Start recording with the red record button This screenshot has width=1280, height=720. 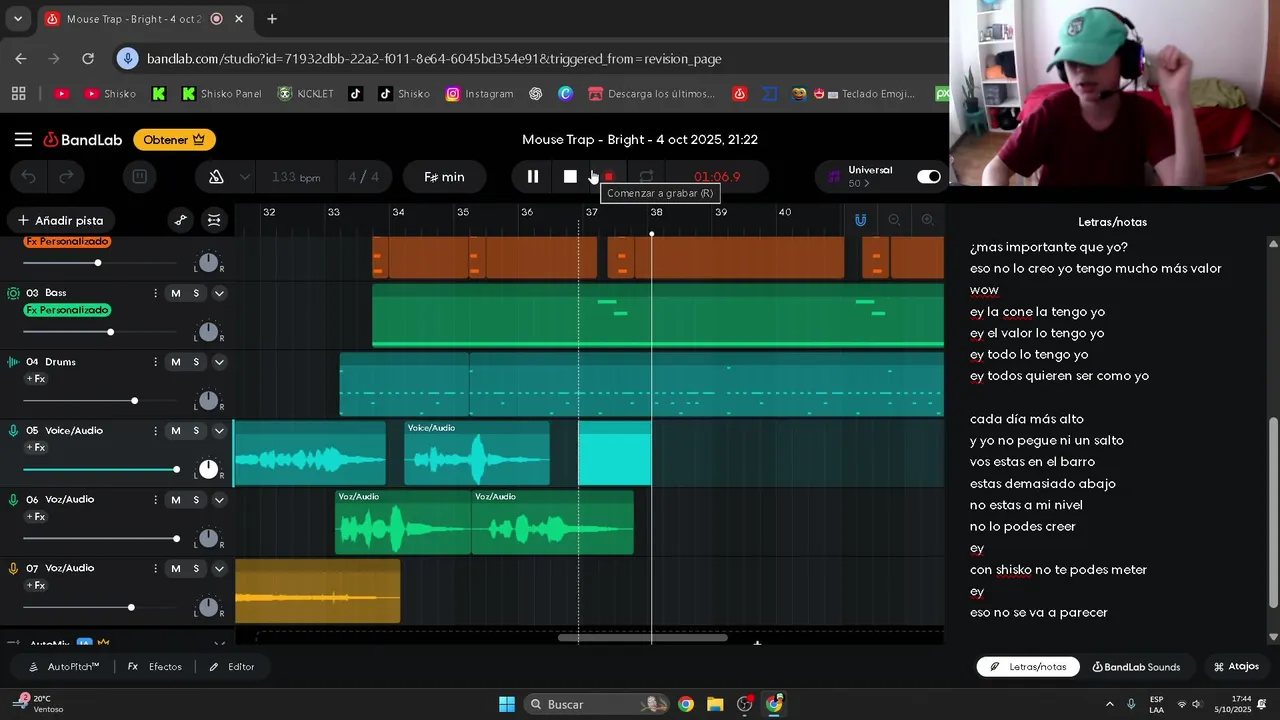click(x=608, y=177)
